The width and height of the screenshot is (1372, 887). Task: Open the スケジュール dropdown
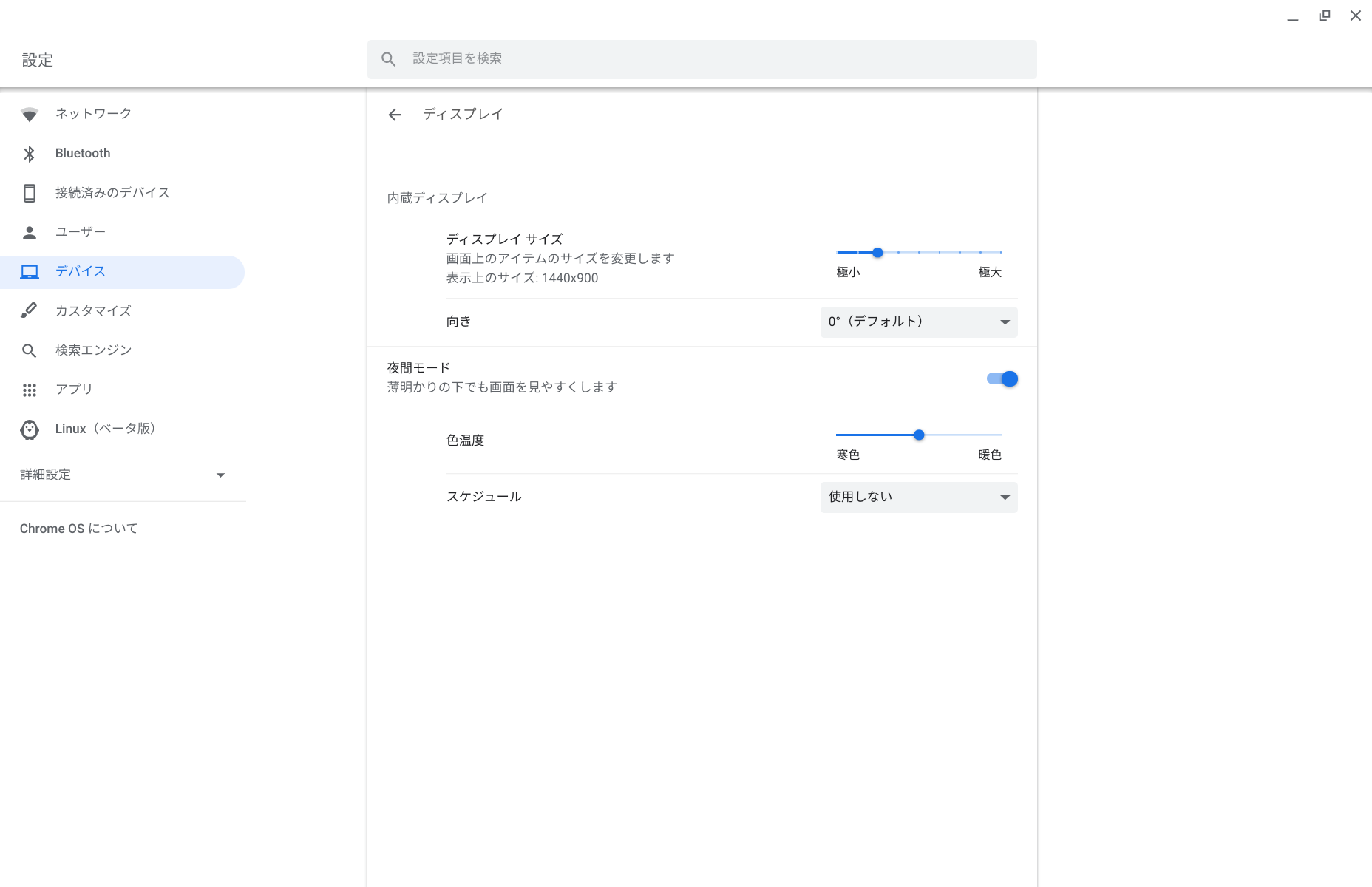[x=919, y=497]
